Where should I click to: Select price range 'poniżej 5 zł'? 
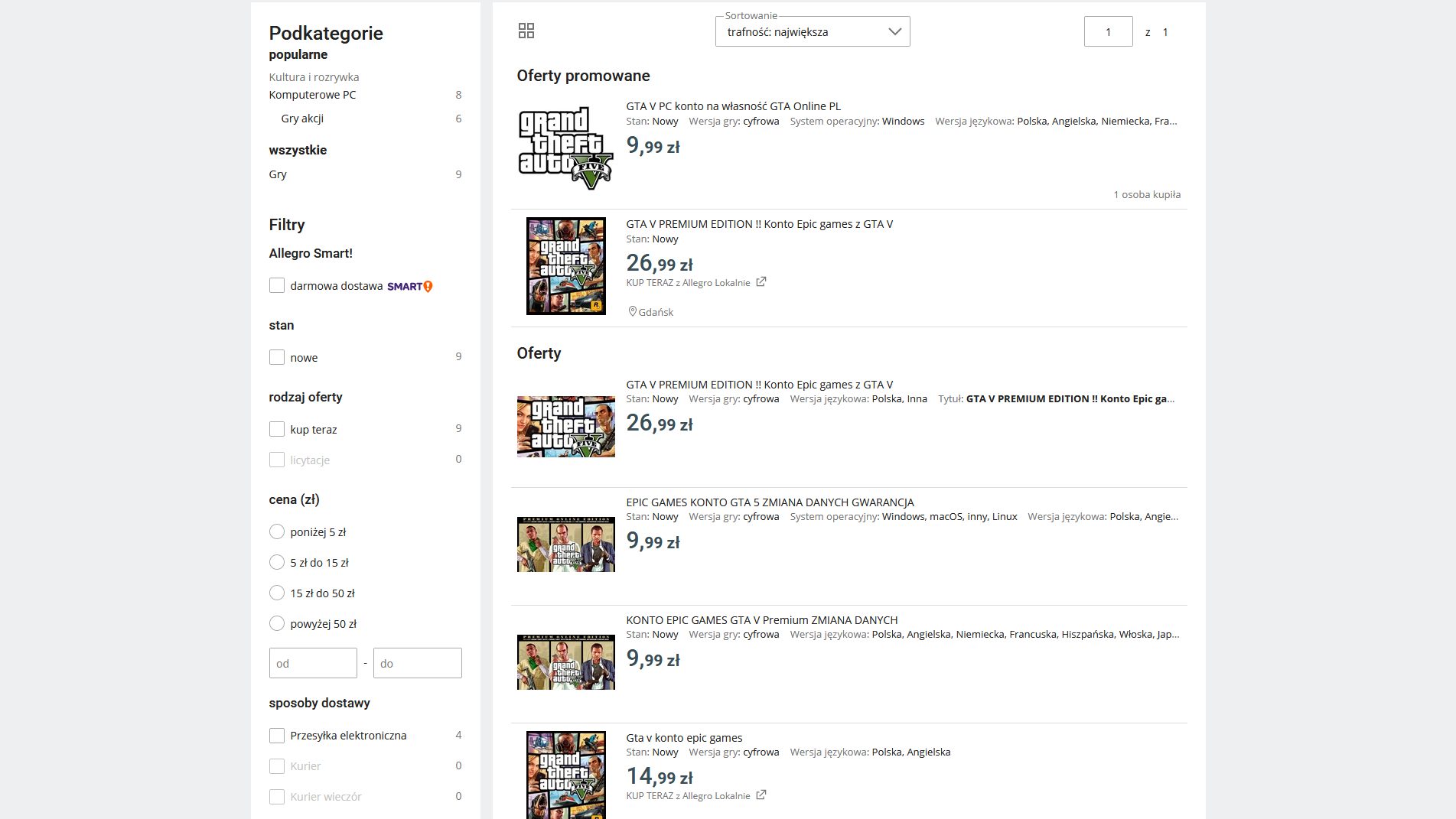point(277,531)
